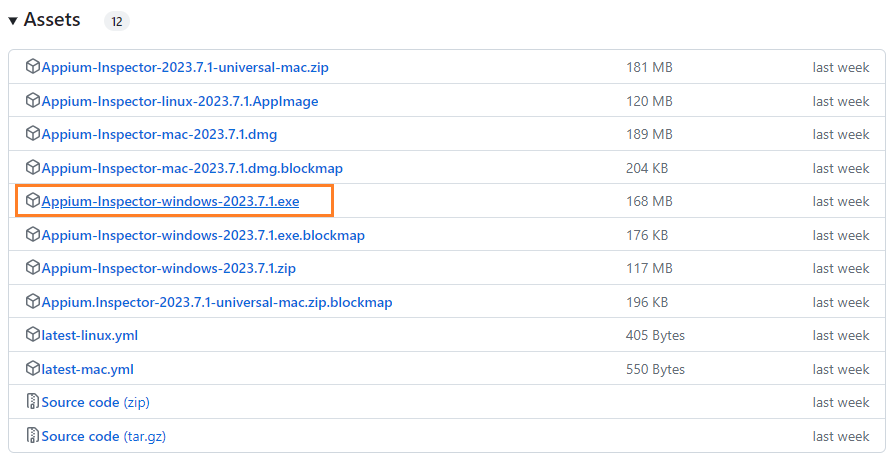Download Appium-Inspector-2023.7.1-universal-mac.zip
Screen dimensions: 895x463
[185, 67]
